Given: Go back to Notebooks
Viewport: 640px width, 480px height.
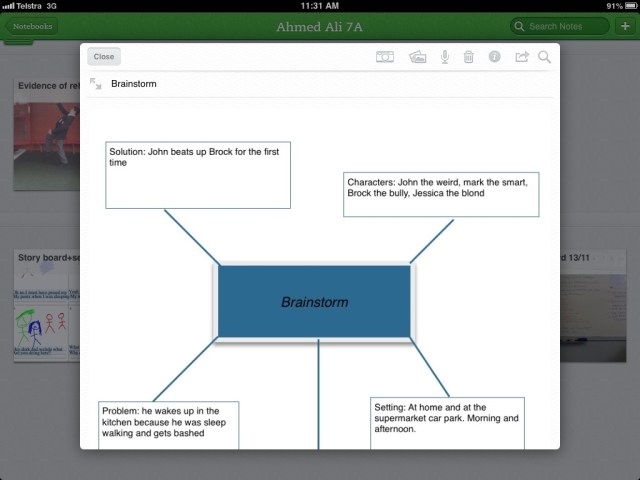Looking at the screenshot, I should 32,26.
